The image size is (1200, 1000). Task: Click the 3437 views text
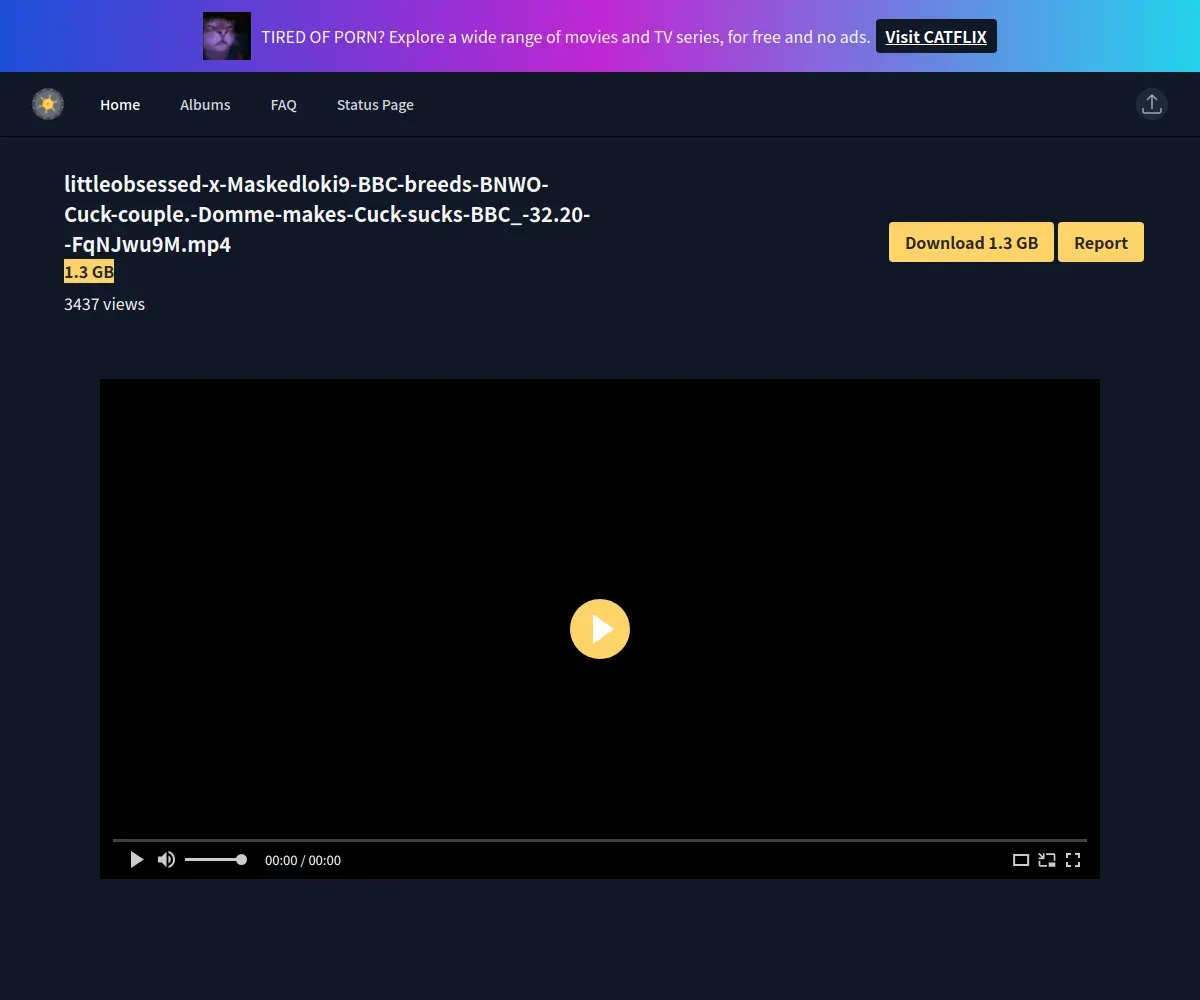104,304
